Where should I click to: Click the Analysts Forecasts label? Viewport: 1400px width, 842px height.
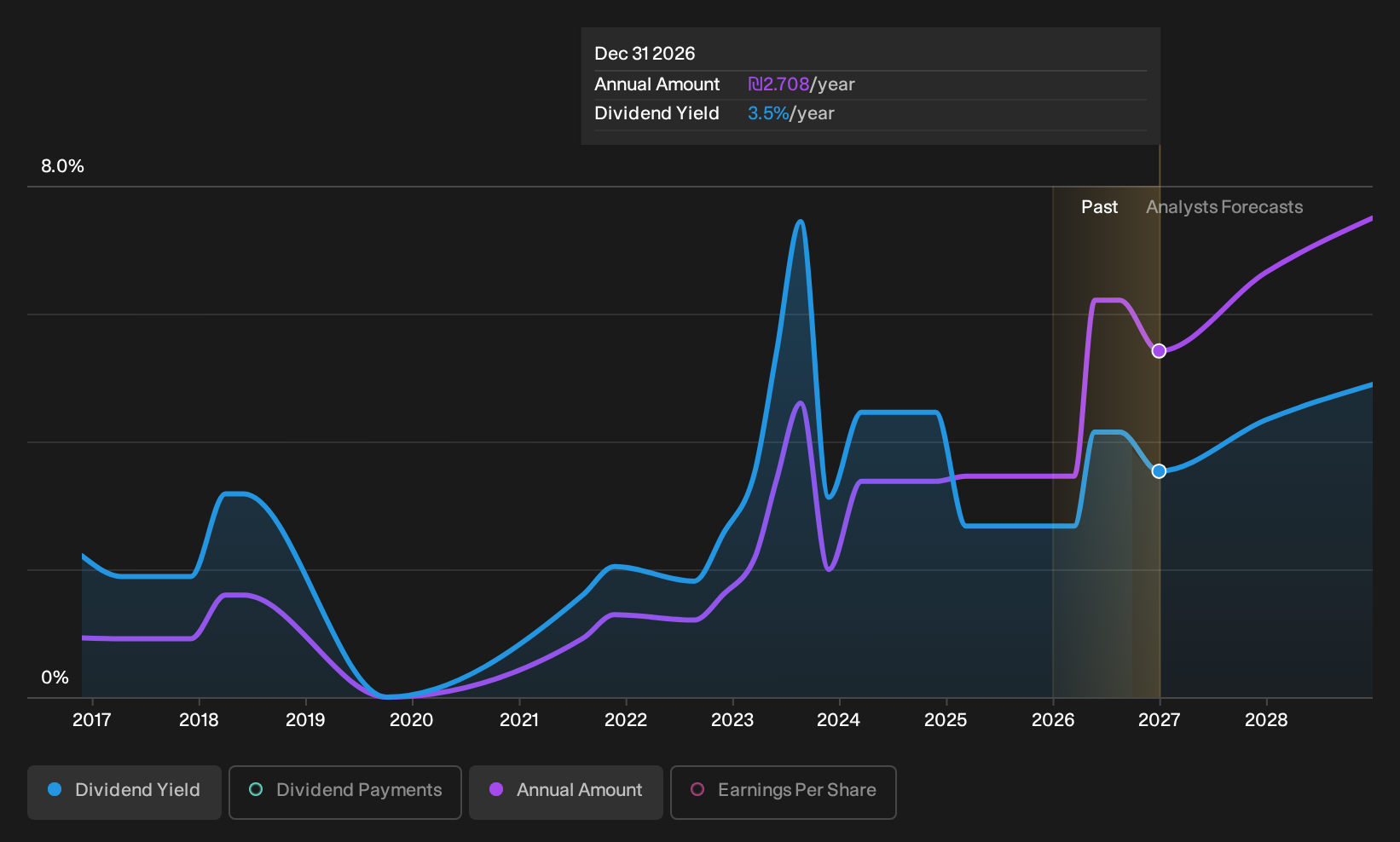coord(1224,207)
